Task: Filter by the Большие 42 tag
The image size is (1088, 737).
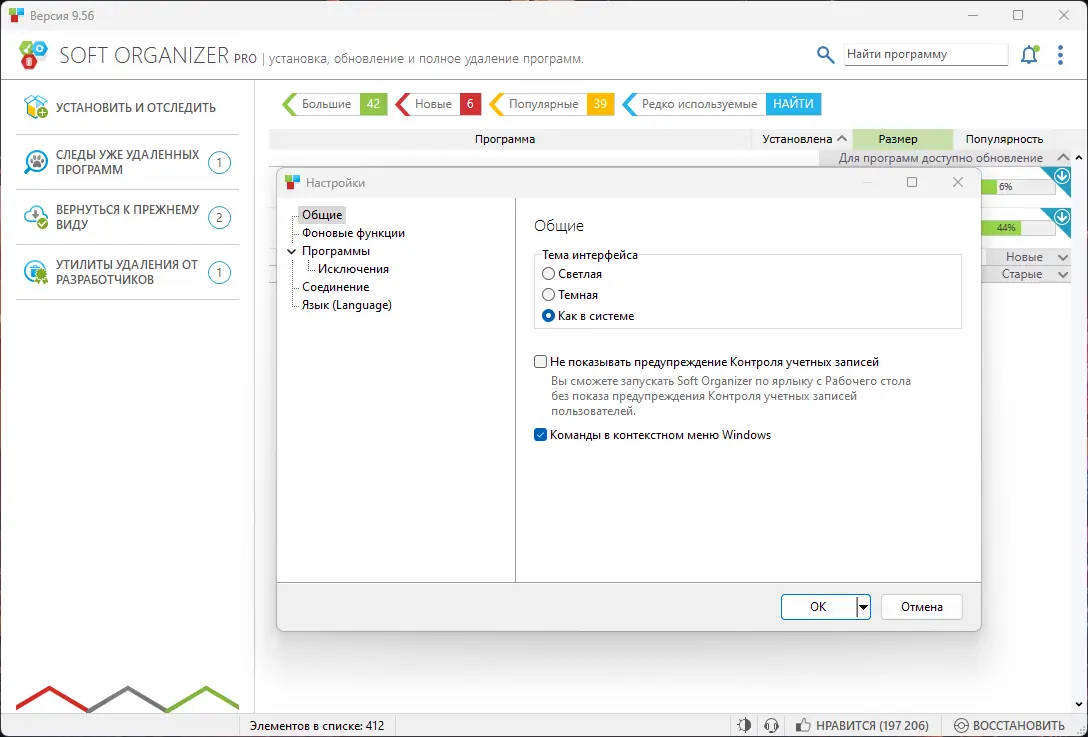Action: pos(335,104)
